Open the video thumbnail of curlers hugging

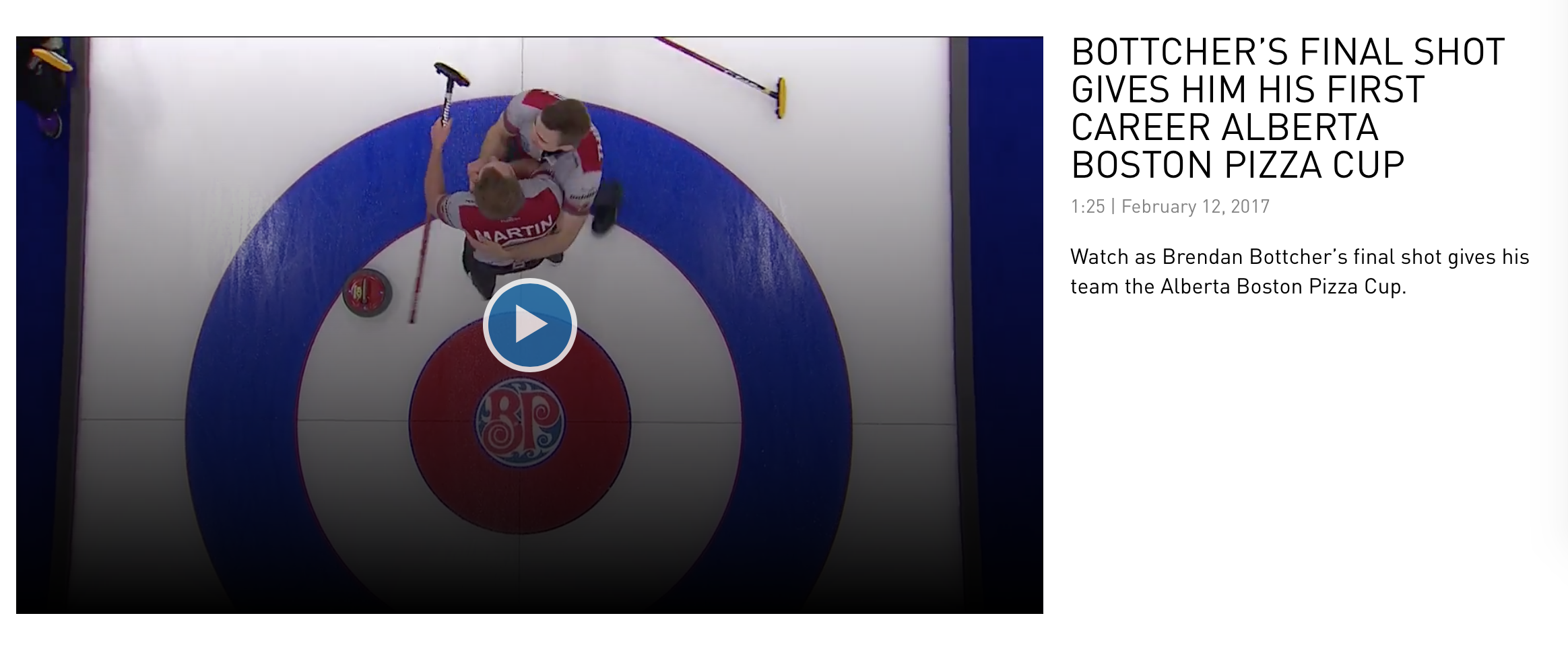(x=529, y=325)
